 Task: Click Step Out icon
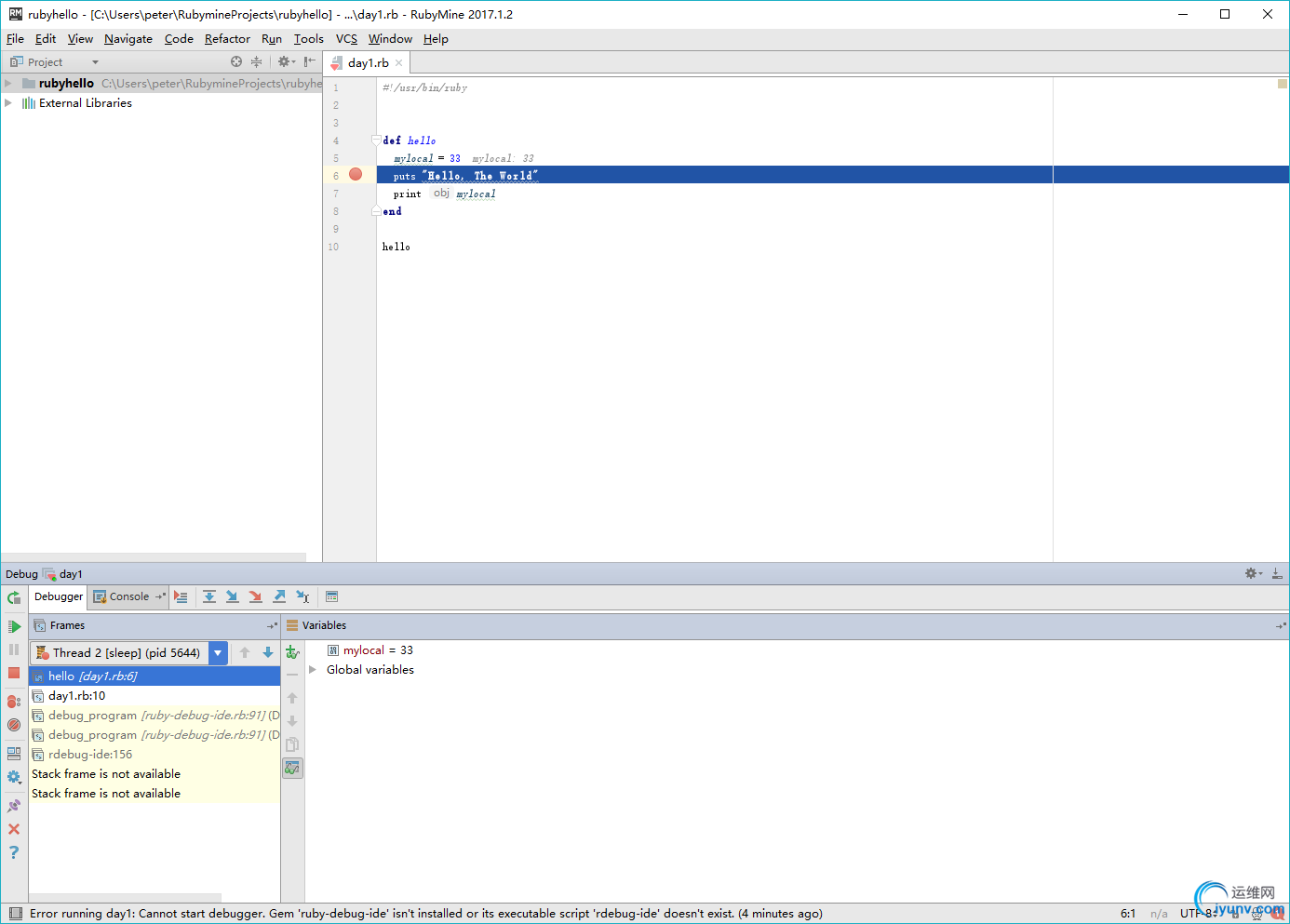point(279,596)
